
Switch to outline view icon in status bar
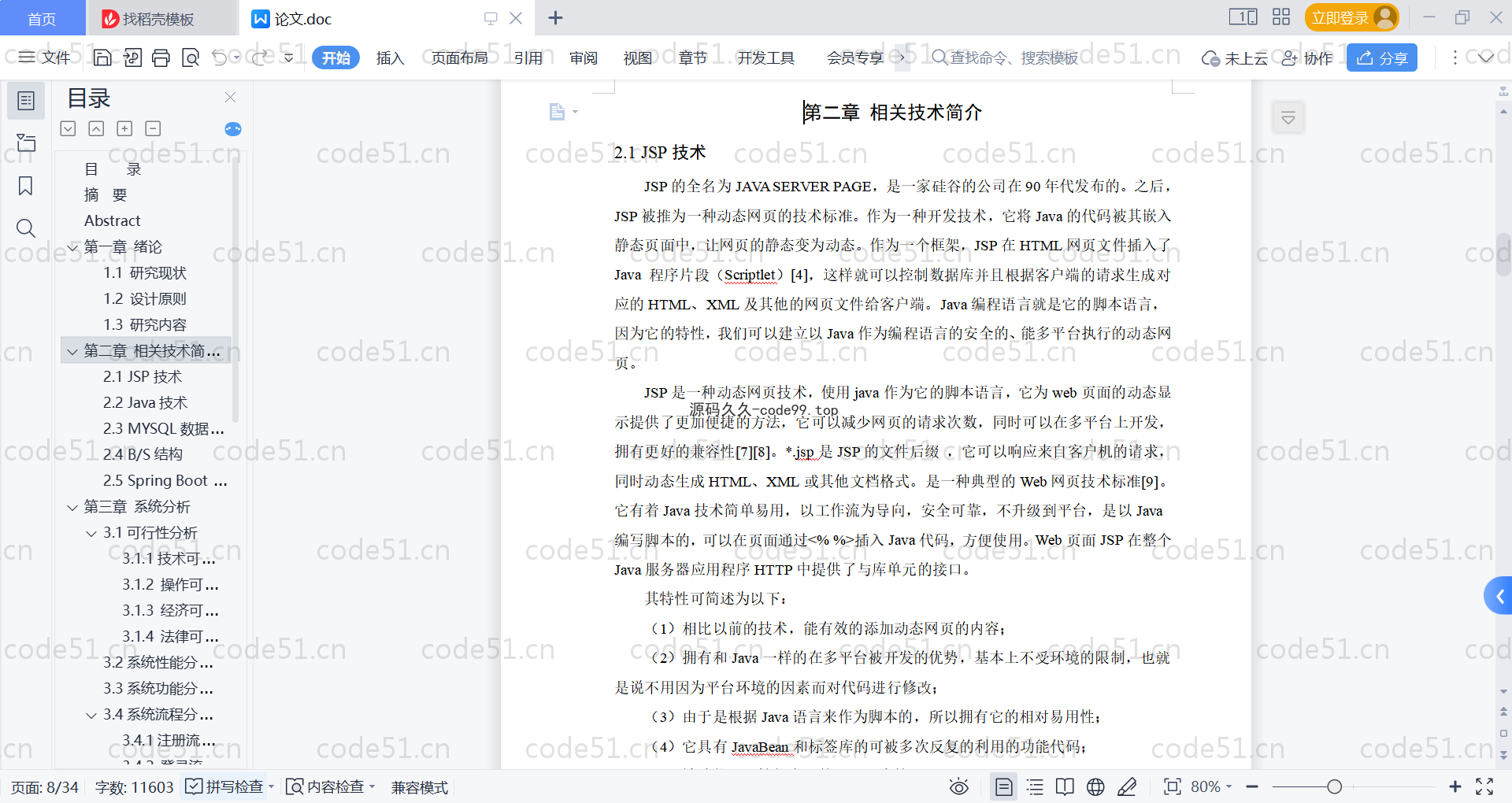pos(1035,786)
